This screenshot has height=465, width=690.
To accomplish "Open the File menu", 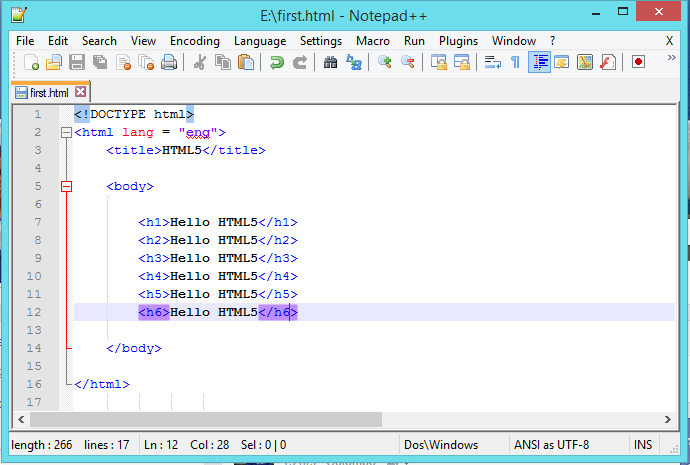I will coord(25,41).
